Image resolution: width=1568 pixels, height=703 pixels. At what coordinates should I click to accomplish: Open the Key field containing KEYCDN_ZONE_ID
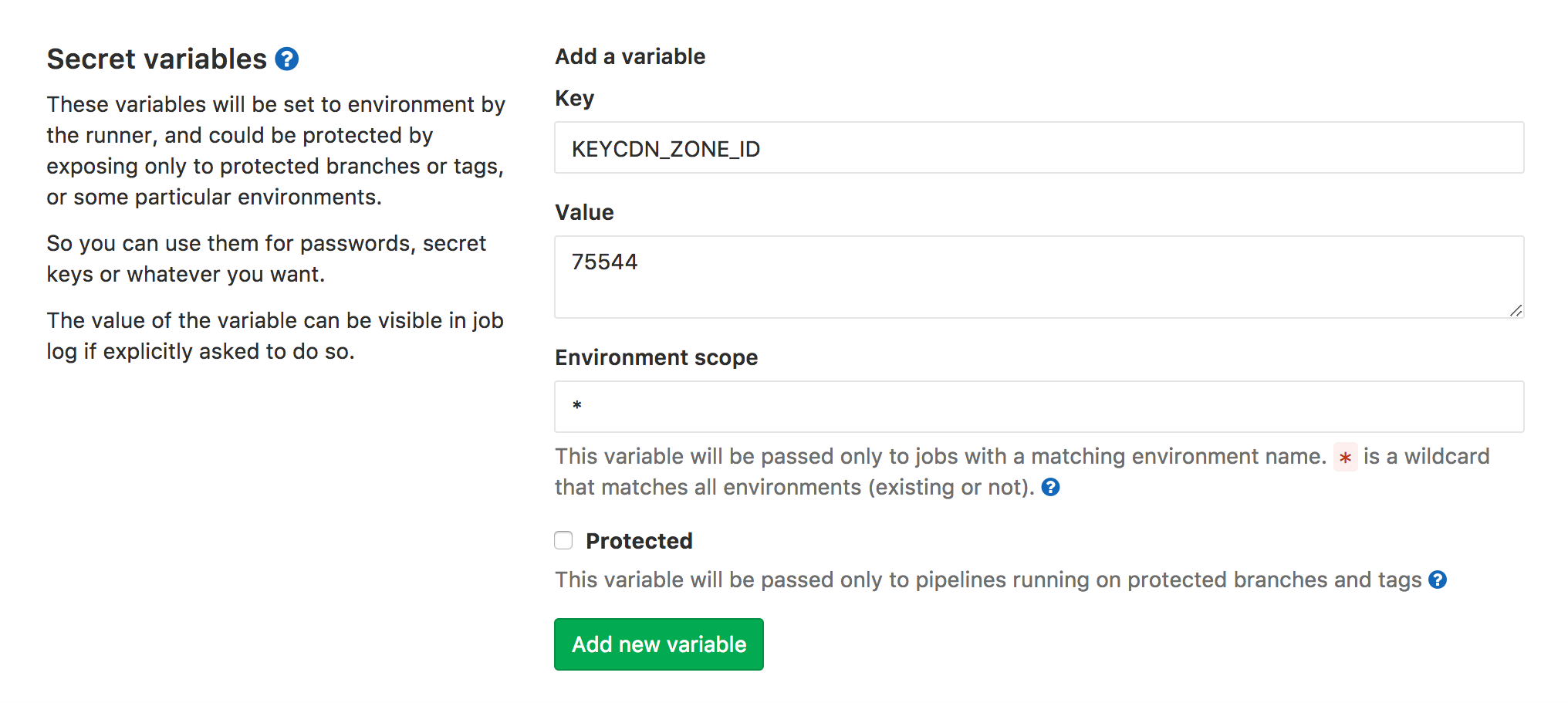[1038, 148]
